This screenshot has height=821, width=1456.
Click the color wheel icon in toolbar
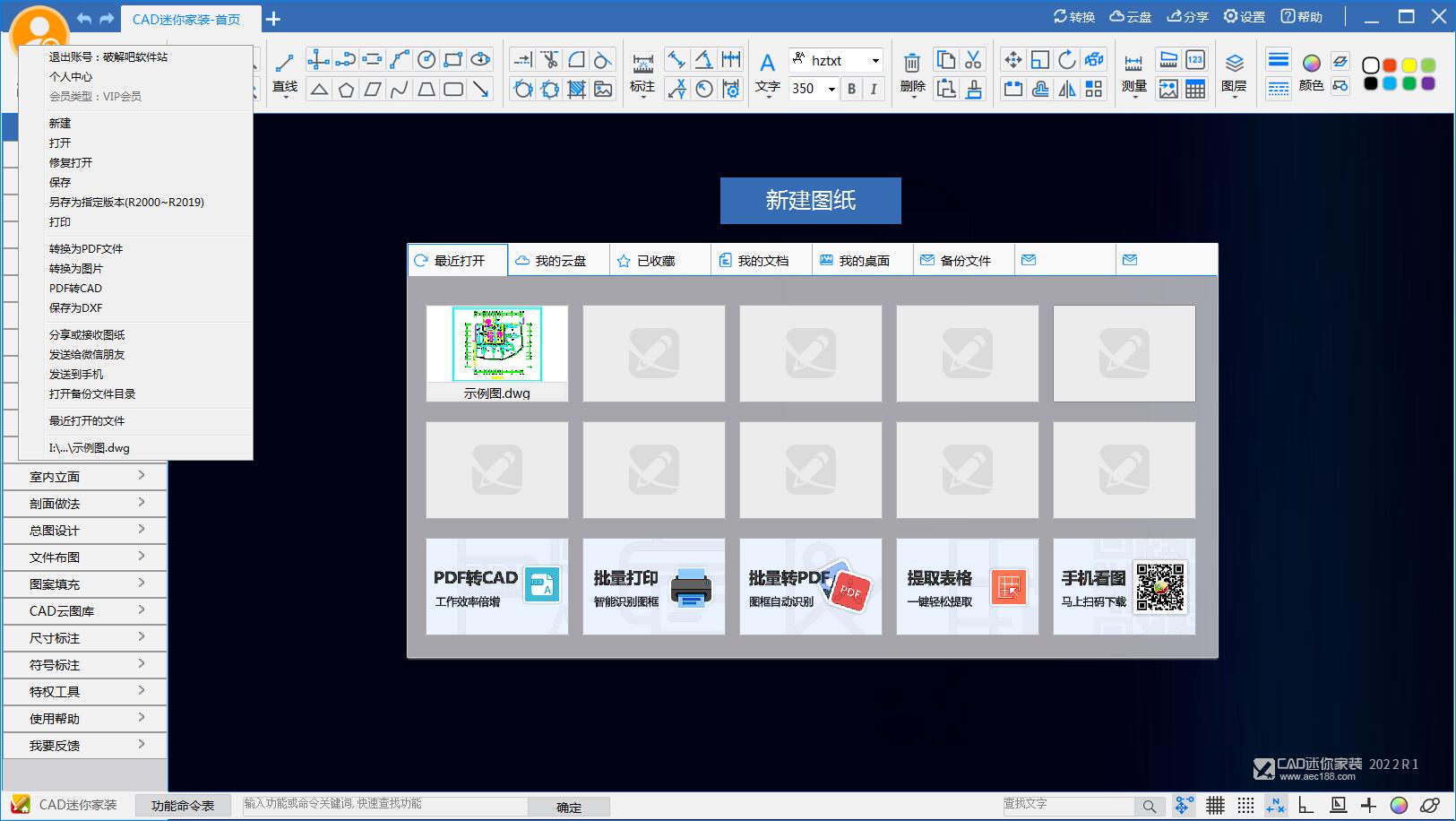[x=1311, y=63]
